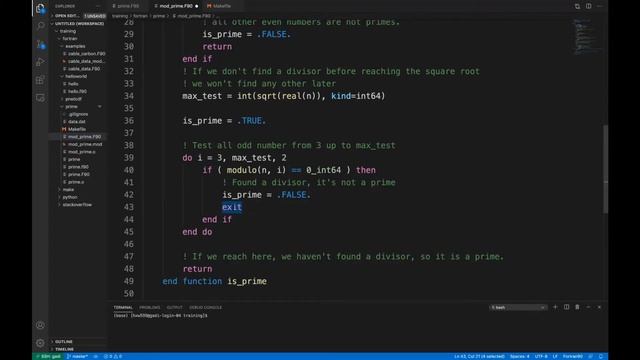
Task: Open prime.o file in explorer
Action: [76, 182]
